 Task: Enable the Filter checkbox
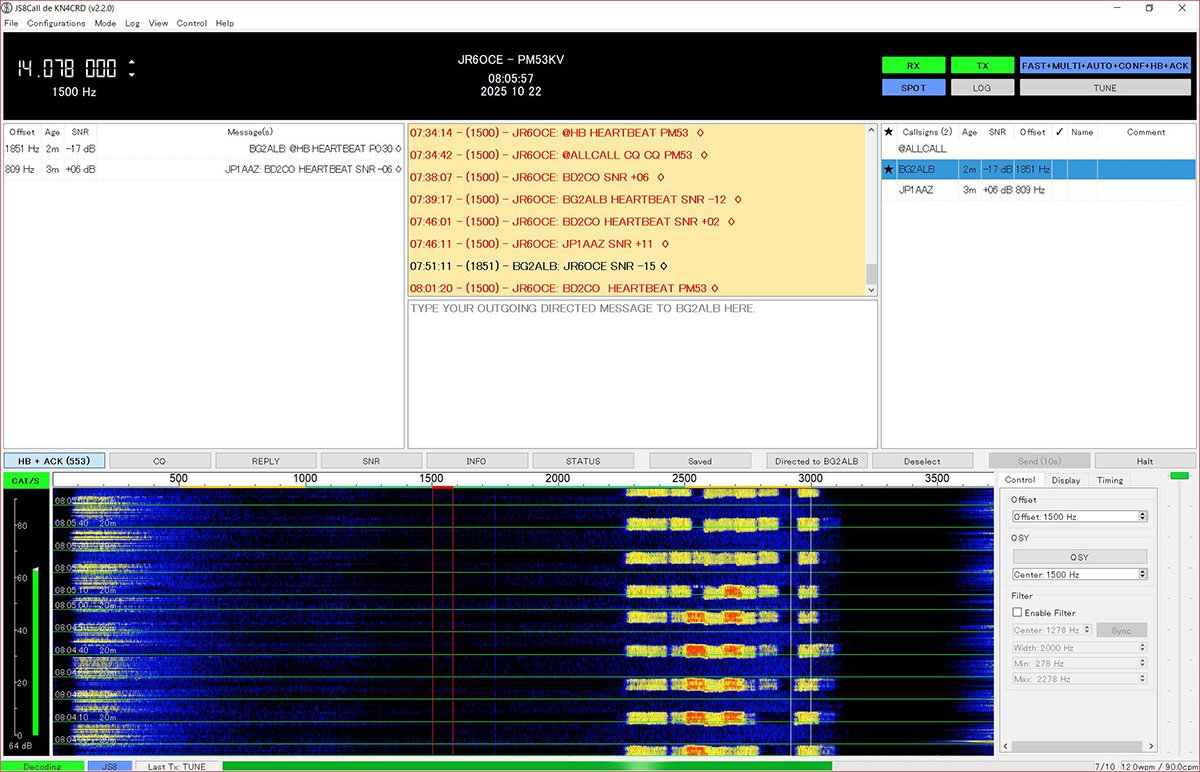(1018, 613)
